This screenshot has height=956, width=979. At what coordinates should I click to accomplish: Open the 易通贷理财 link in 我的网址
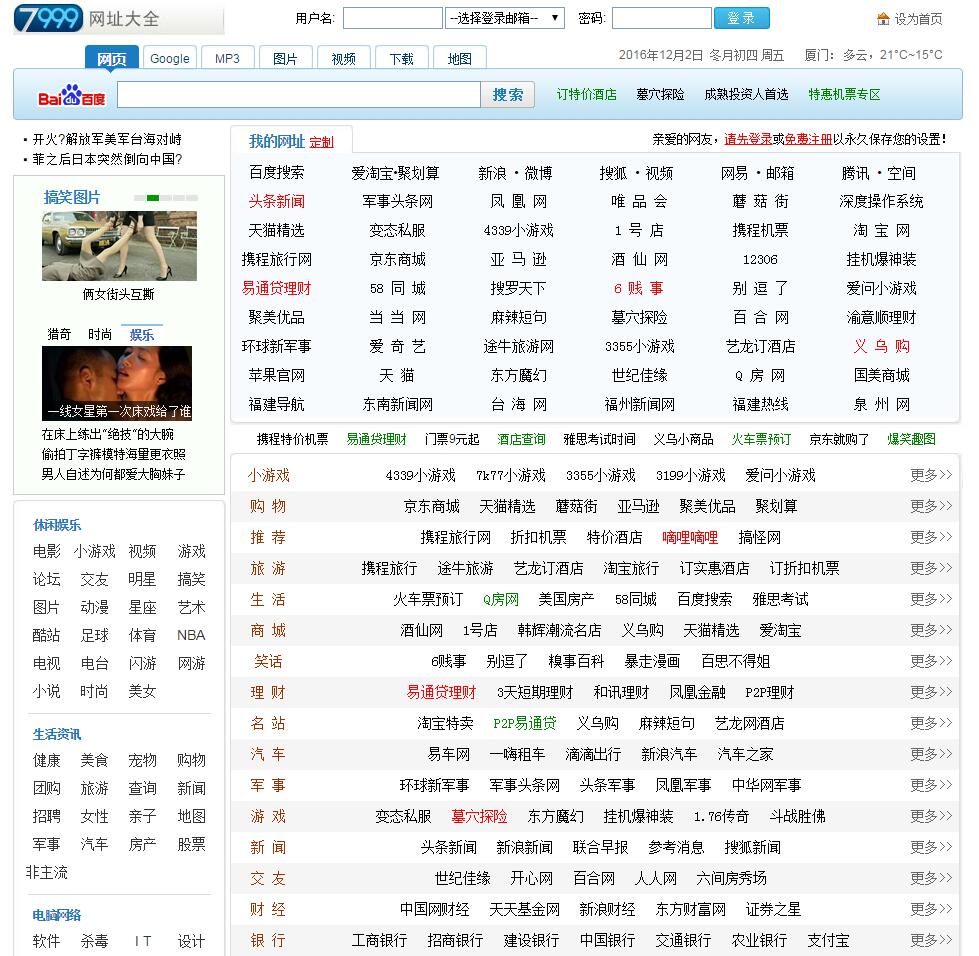pos(277,288)
